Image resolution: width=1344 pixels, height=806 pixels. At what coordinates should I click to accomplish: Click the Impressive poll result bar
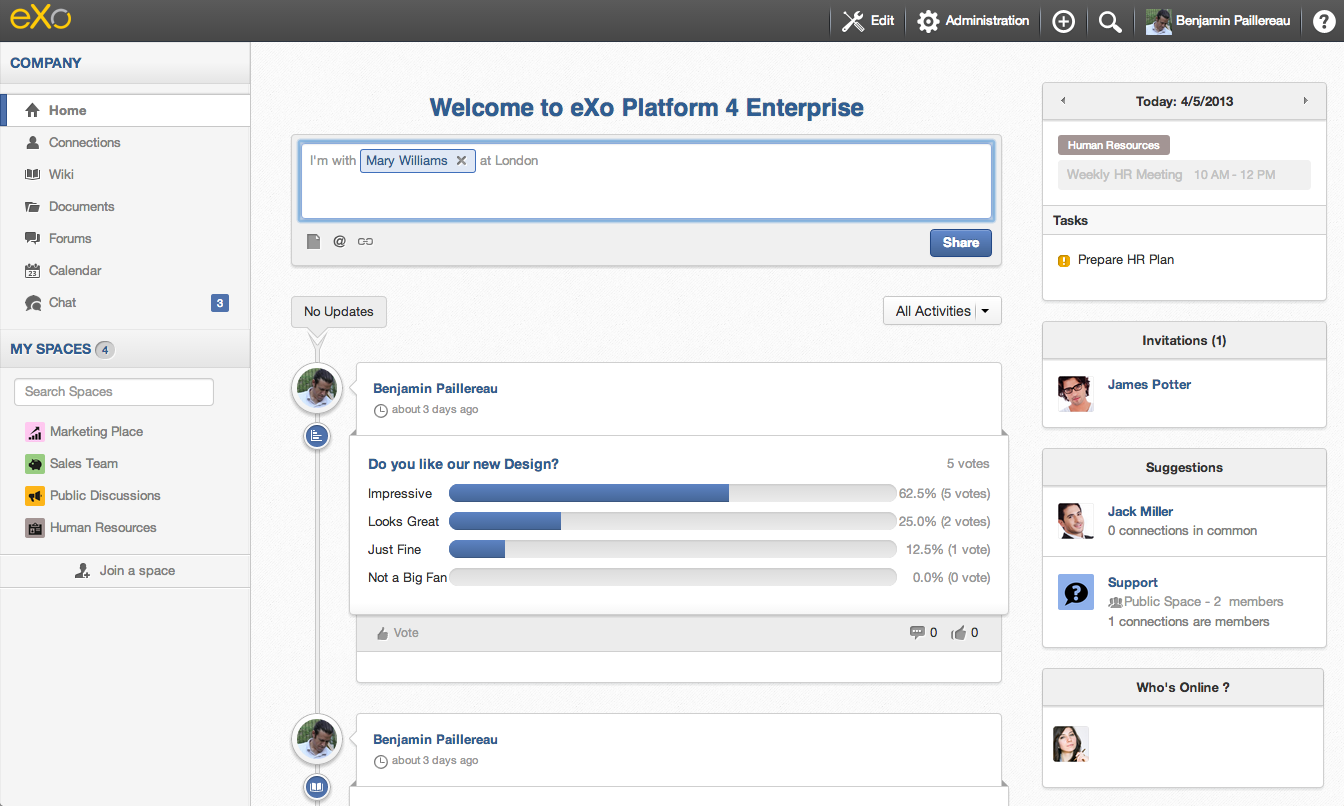(672, 493)
